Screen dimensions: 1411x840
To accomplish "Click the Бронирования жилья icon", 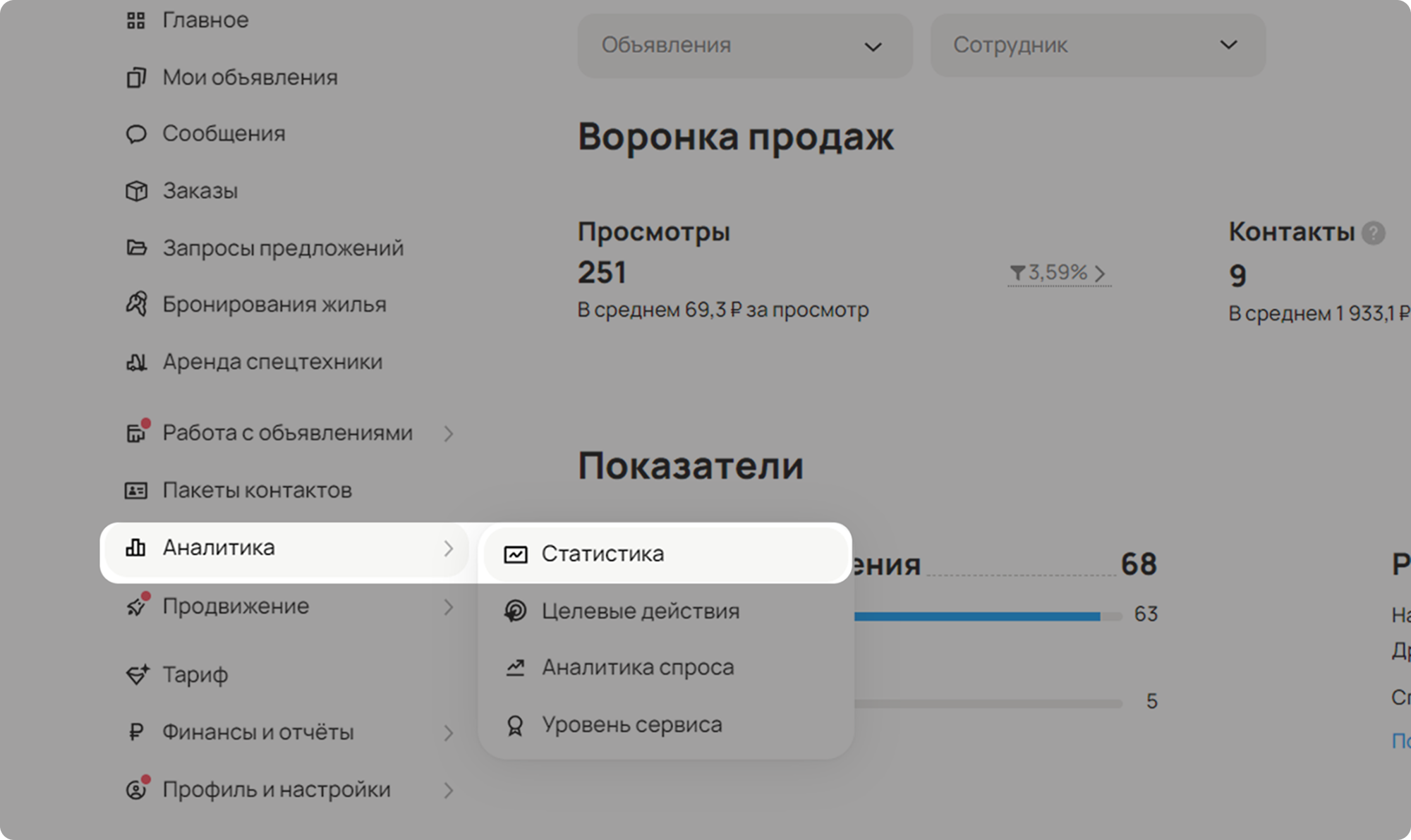I will (x=136, y=304).
